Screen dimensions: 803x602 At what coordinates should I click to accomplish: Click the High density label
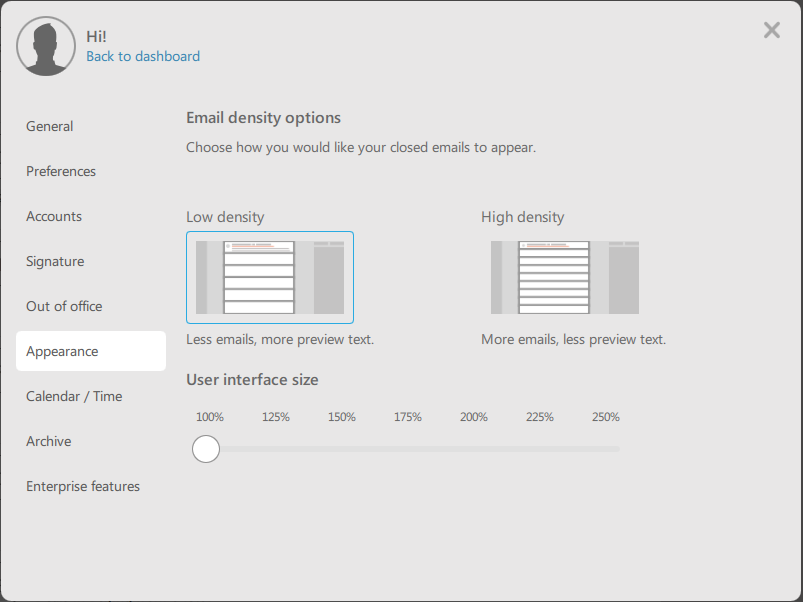coord(523,217)
